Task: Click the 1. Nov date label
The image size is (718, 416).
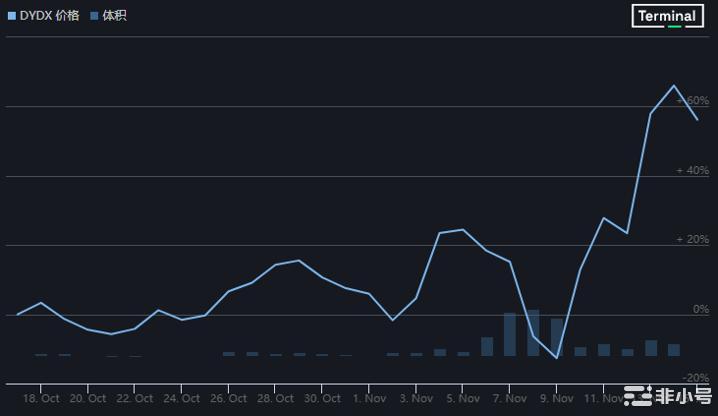Action: (369, 398)
